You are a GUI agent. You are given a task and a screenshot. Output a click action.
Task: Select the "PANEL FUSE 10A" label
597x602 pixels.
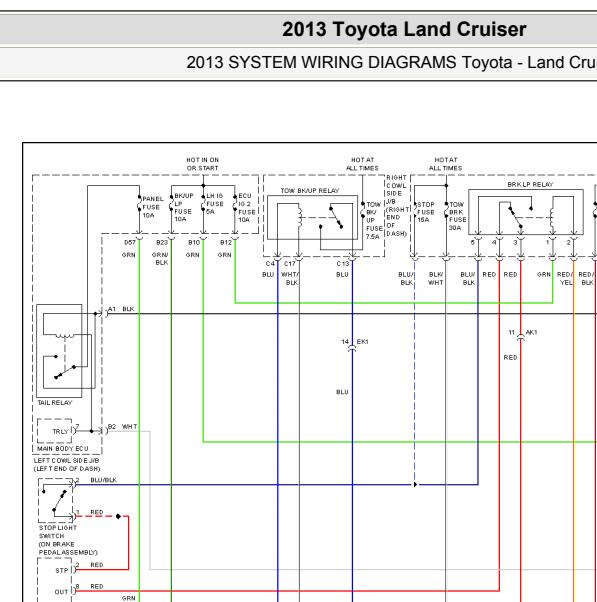tap(153, 207)
